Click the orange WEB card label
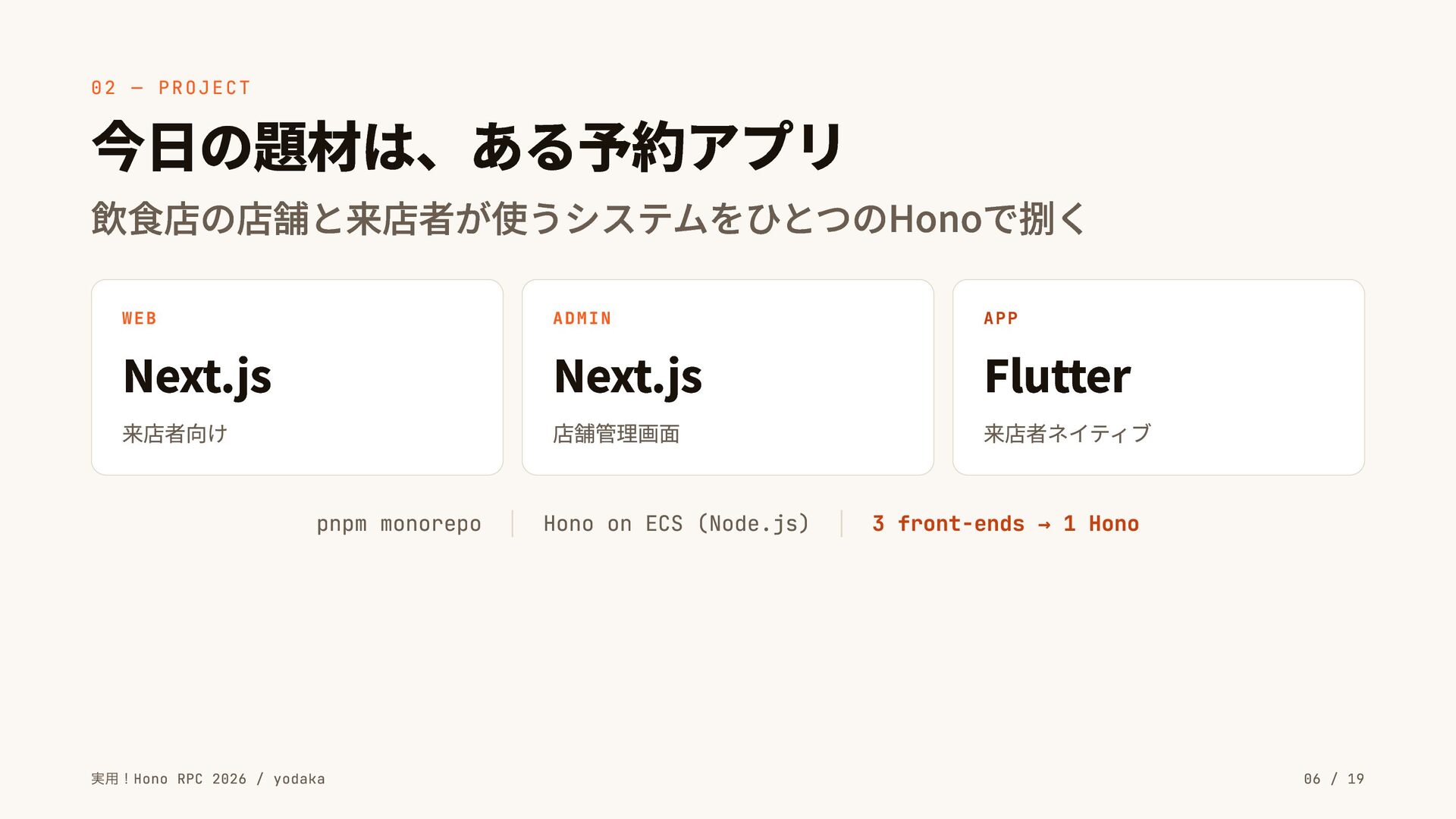 [140, 318]
